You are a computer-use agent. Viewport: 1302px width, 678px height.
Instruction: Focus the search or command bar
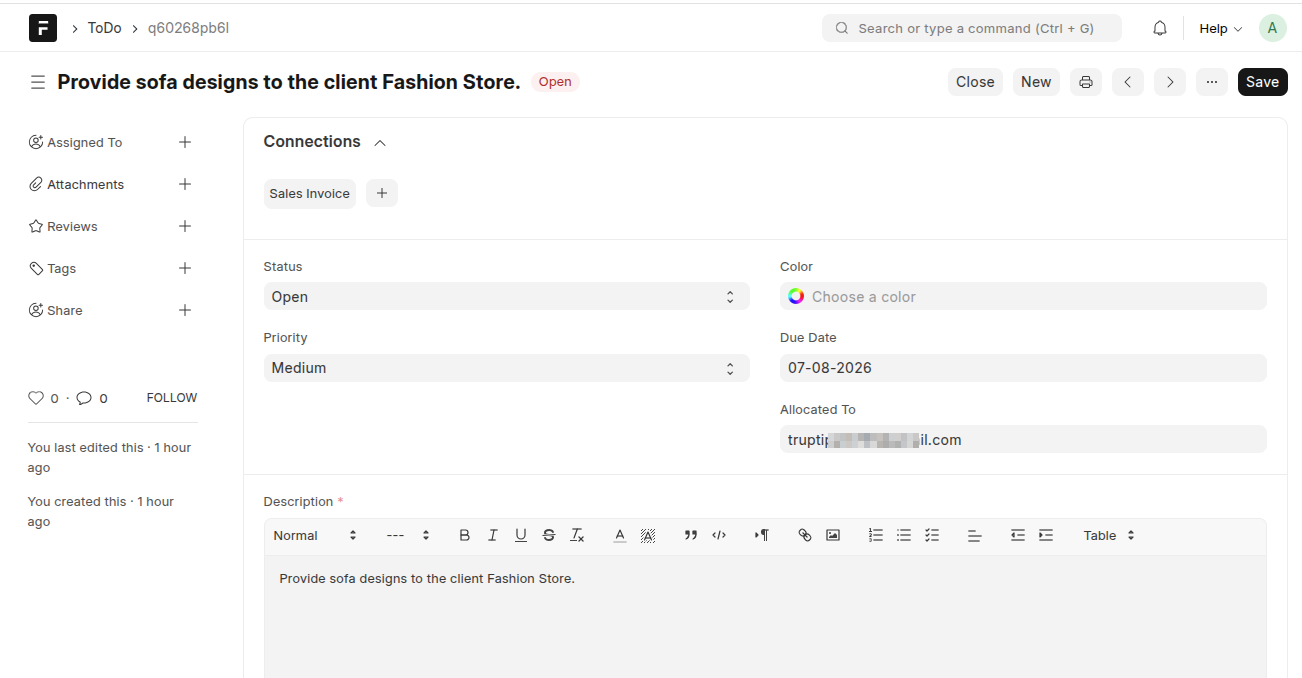point(971,28)
